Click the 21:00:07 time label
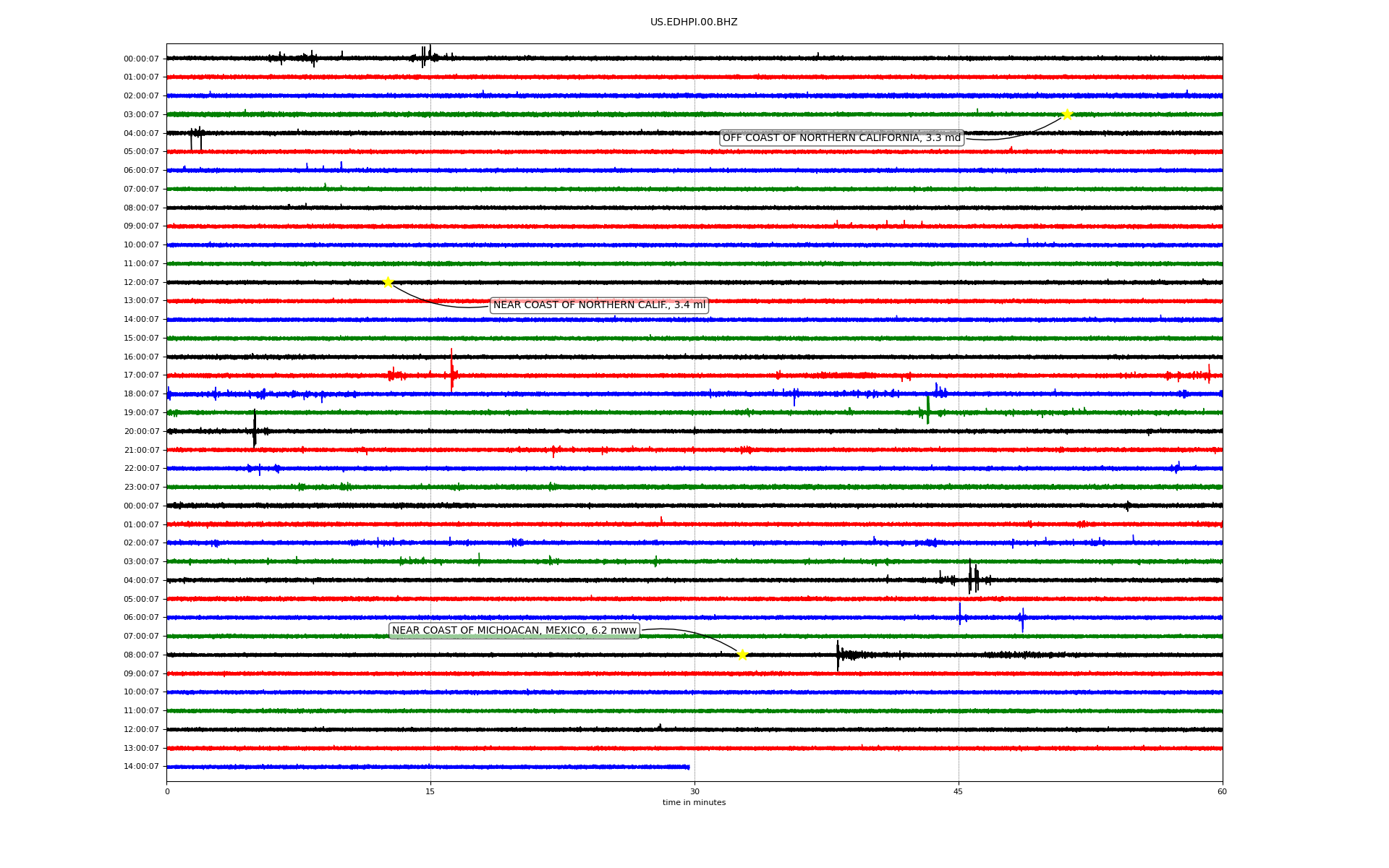This screenshot has width=1389, height=868. [141, 451]
